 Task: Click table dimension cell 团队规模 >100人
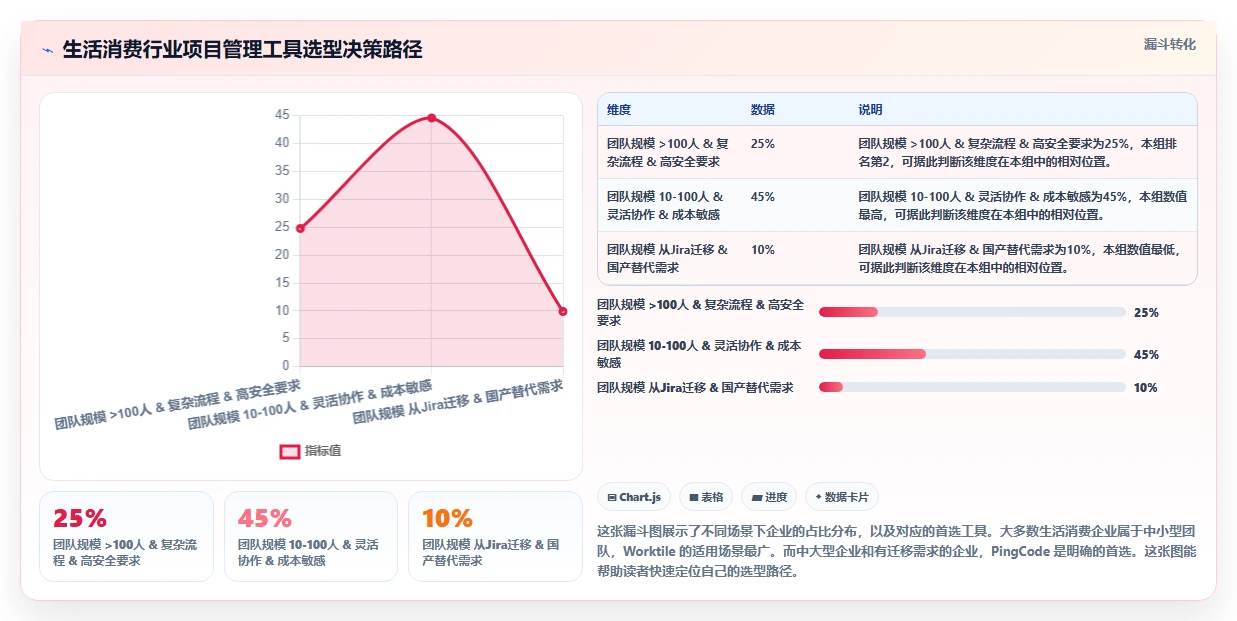point(668,152)
